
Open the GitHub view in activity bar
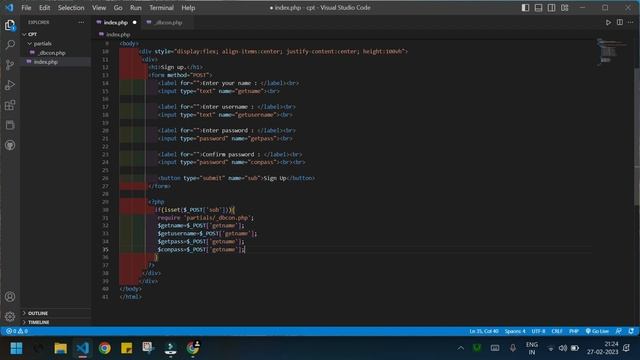pyautogui.click(x=10, y=145)
